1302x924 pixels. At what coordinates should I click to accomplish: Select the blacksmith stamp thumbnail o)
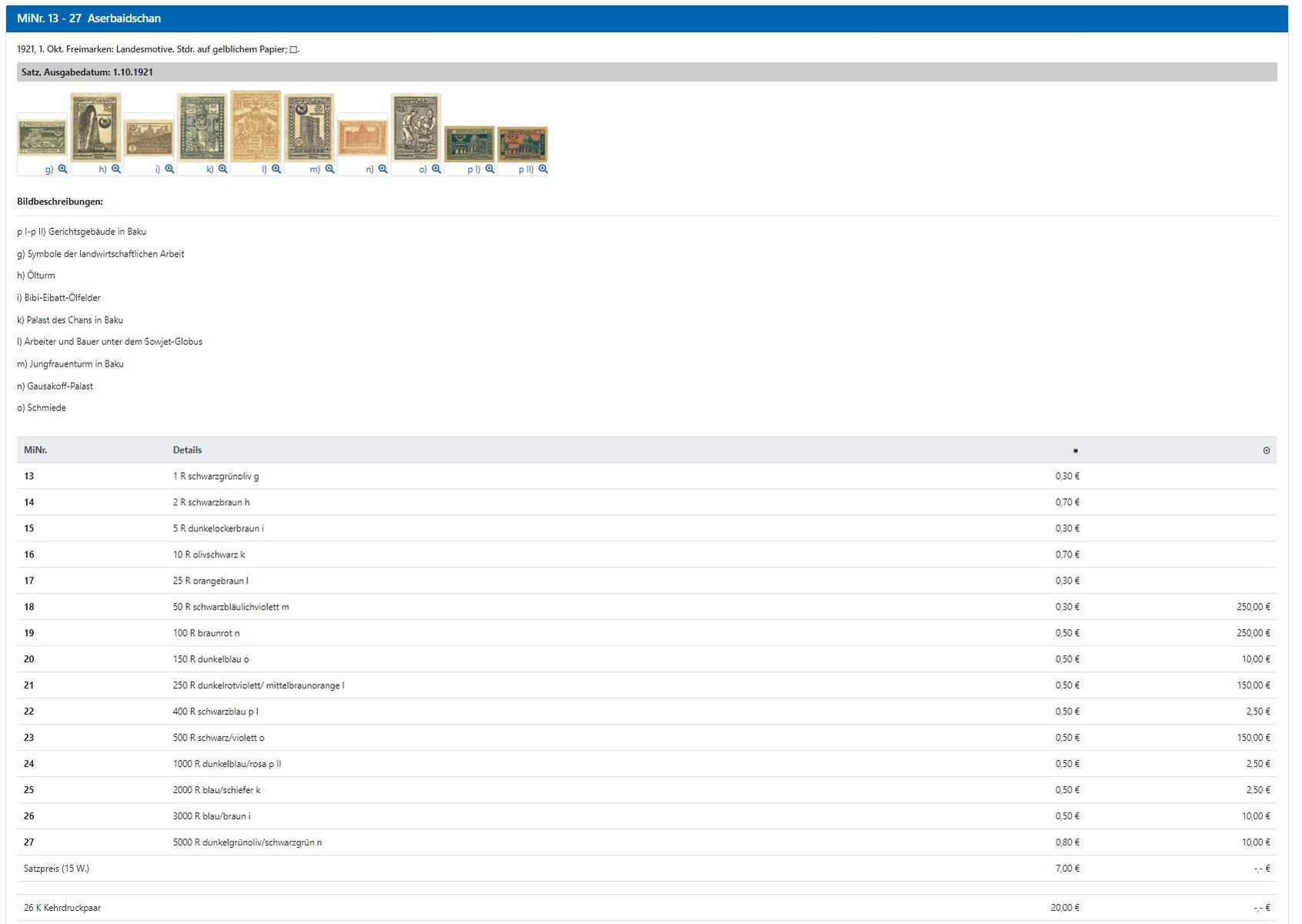[x=416, y=127]
